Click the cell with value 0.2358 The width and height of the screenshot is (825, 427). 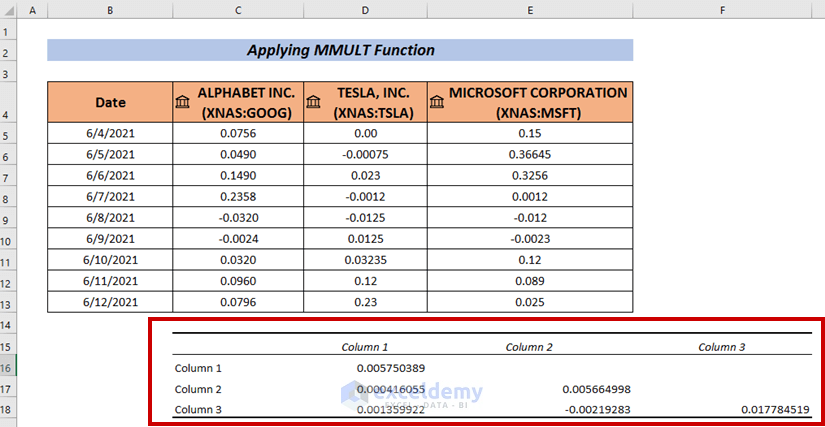pos(238,197)
